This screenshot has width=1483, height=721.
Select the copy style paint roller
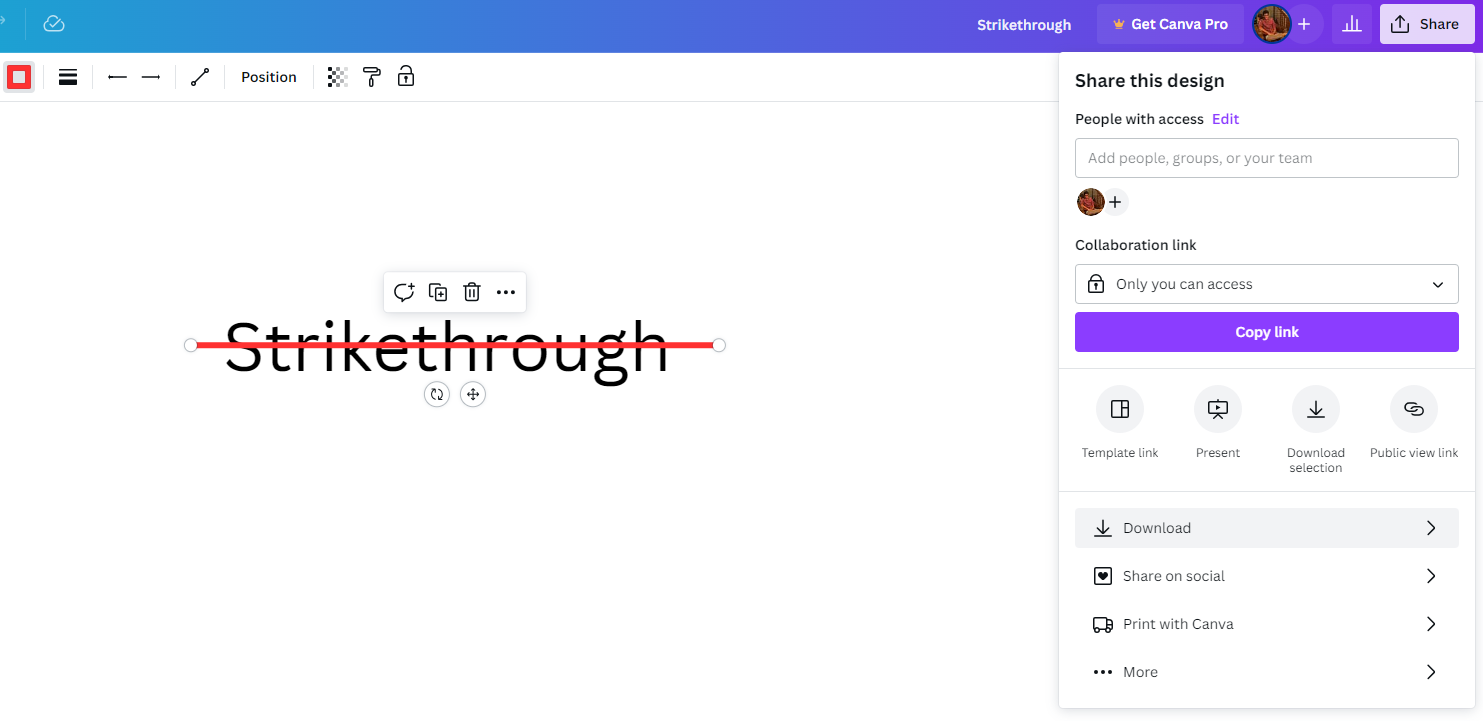[372, 77]
